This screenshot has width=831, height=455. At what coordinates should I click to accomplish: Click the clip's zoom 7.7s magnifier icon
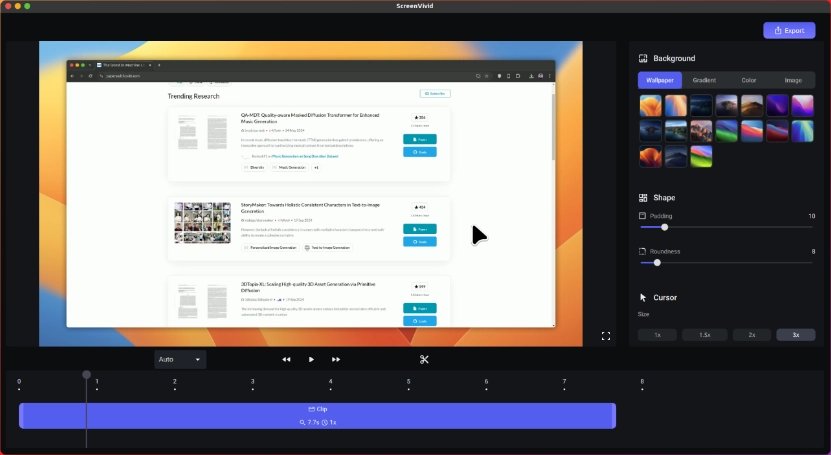(302, 422)
